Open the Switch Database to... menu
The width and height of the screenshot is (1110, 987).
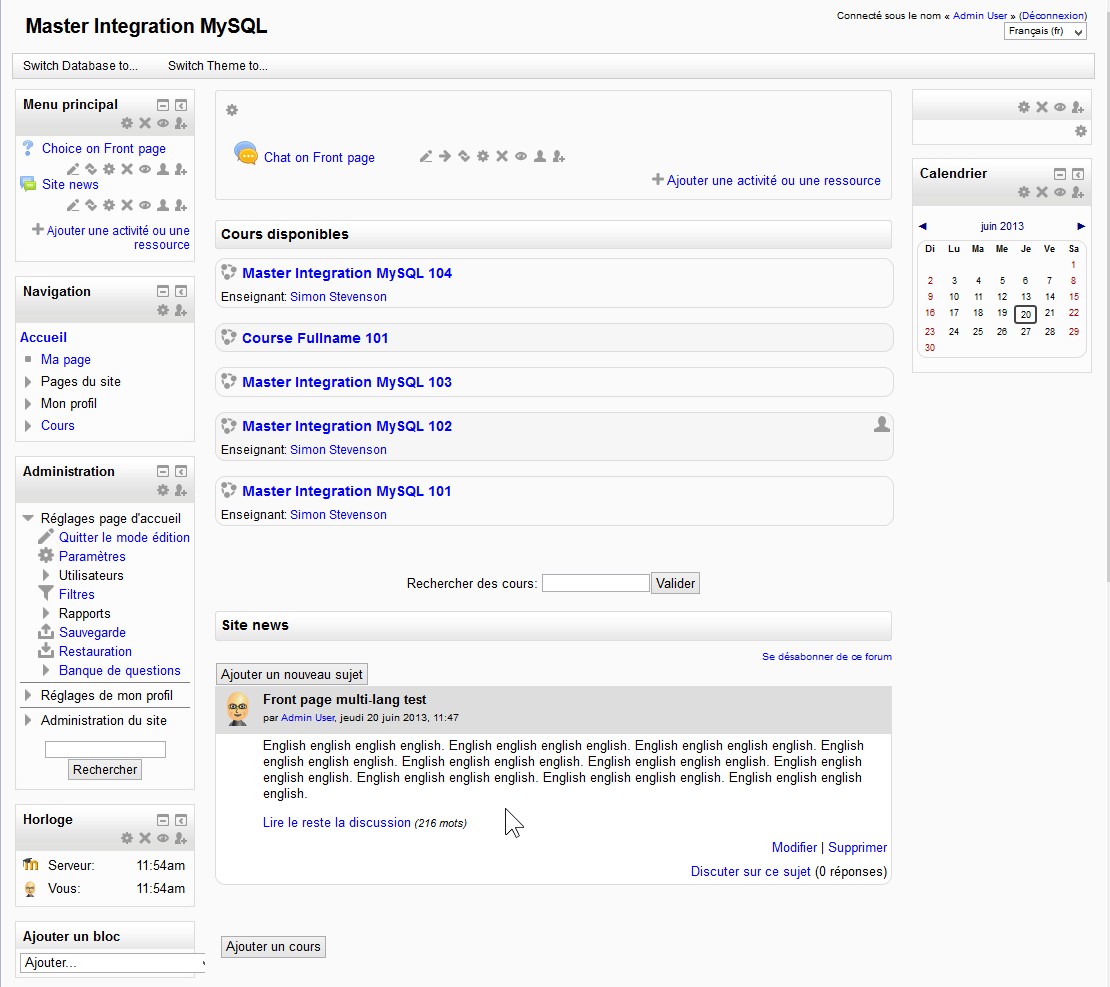(x=80, y=66)
